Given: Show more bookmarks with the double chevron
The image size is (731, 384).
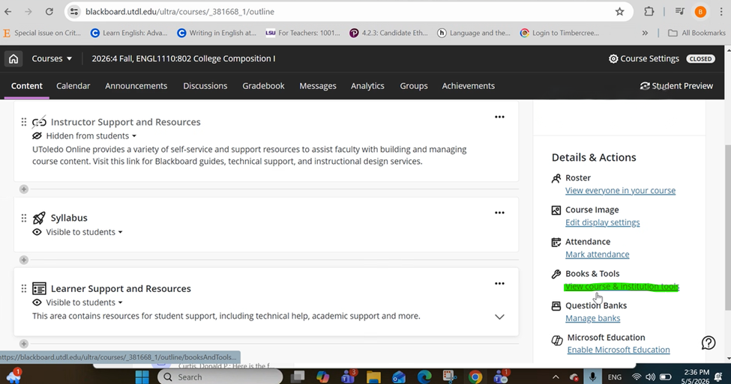Looking at the screenshot, I should (x=645, y=33).
